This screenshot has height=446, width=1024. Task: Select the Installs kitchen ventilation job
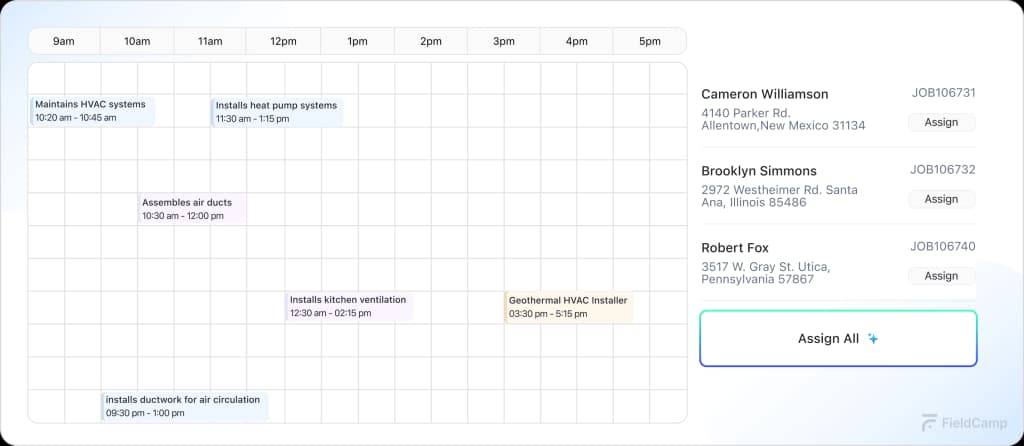coord(349,306)
